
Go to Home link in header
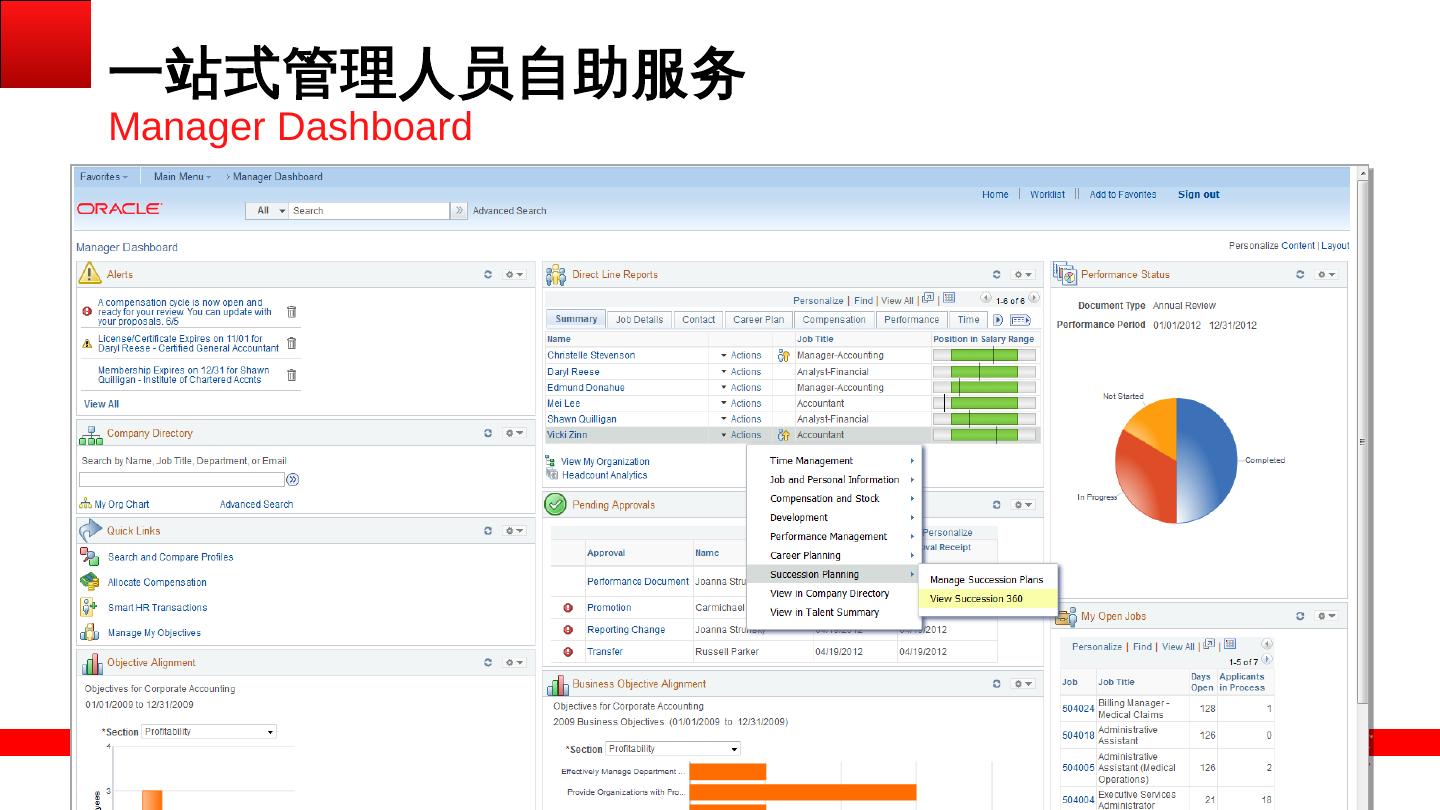(x=995, y=195)
